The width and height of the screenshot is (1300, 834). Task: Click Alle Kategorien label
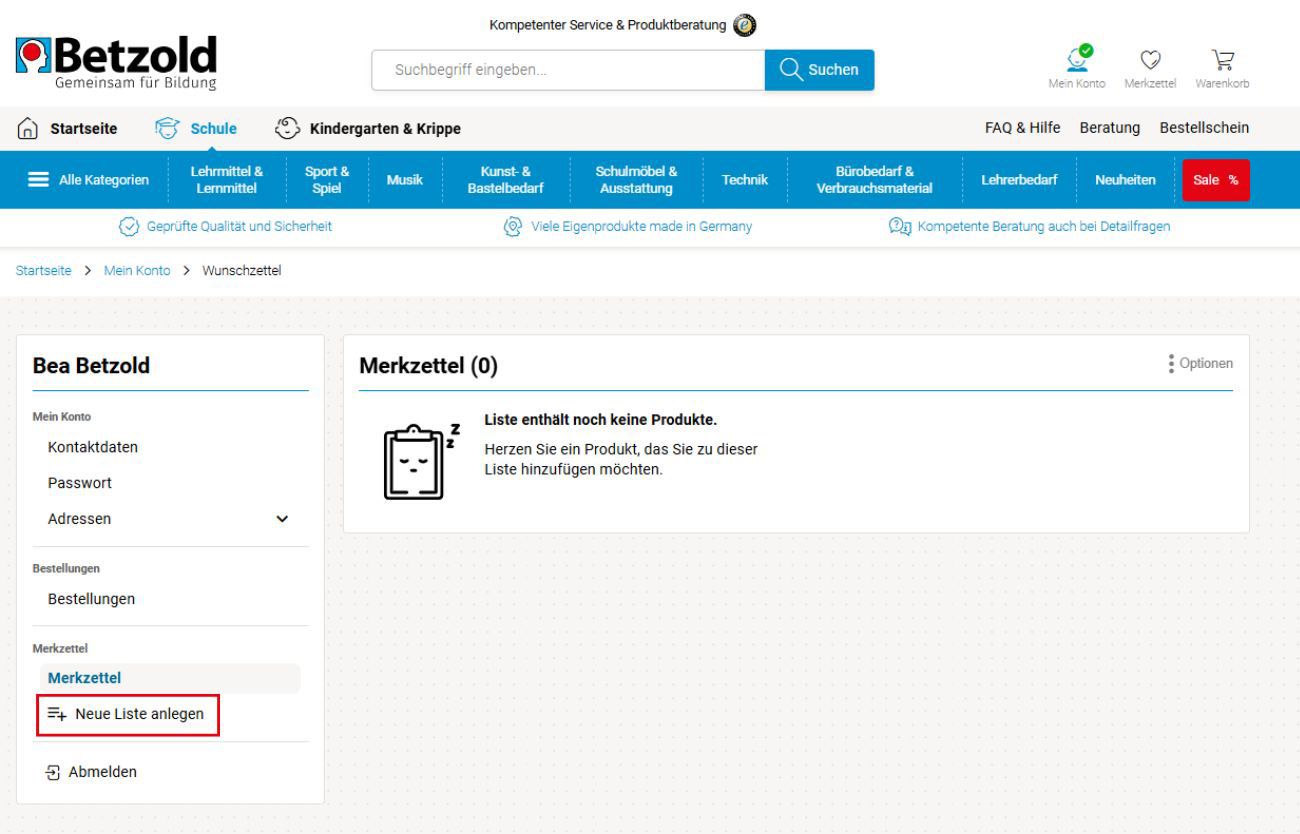[104, 180]
